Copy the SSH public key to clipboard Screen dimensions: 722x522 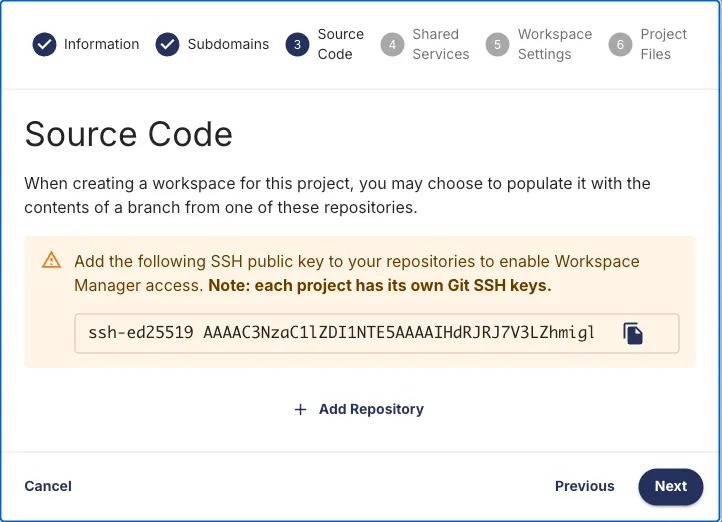point(633,333)
